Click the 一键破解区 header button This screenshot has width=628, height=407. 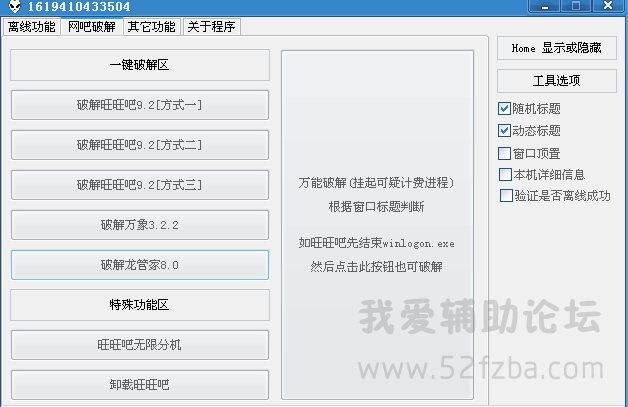tap(140, 65)
